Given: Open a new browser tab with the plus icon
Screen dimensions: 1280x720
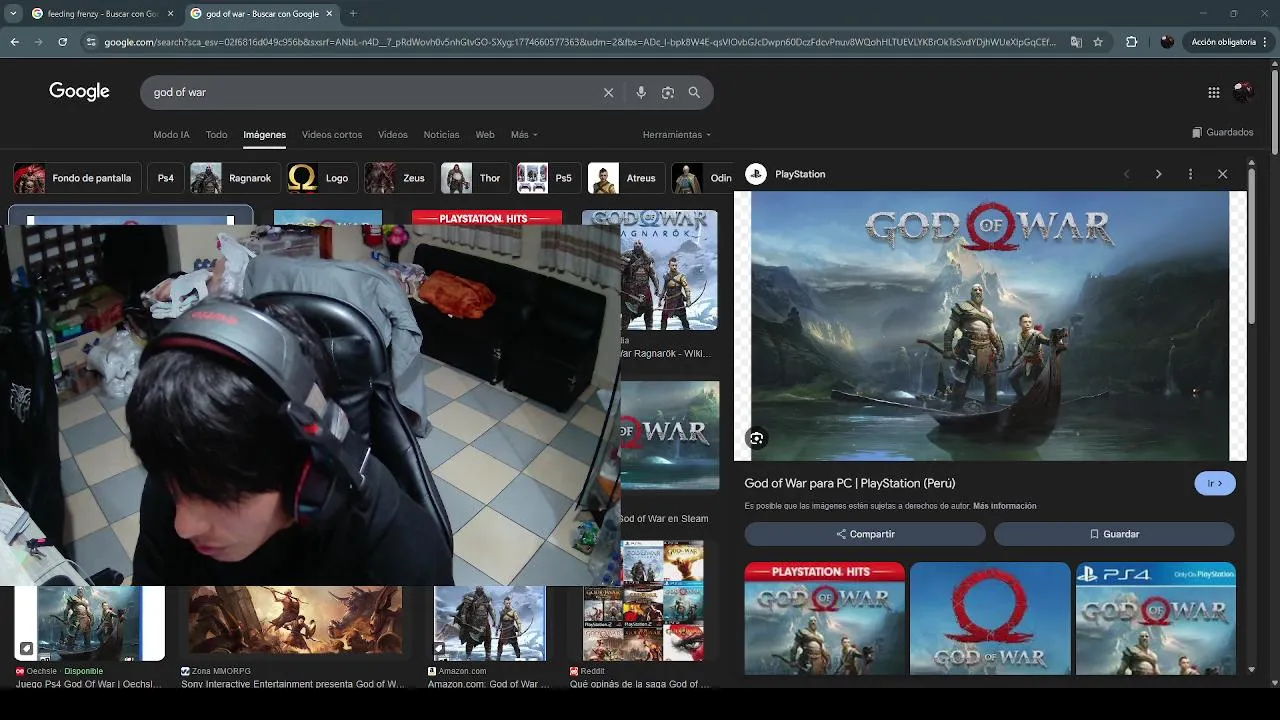Looking at the screenshot, I should point(353,14).
